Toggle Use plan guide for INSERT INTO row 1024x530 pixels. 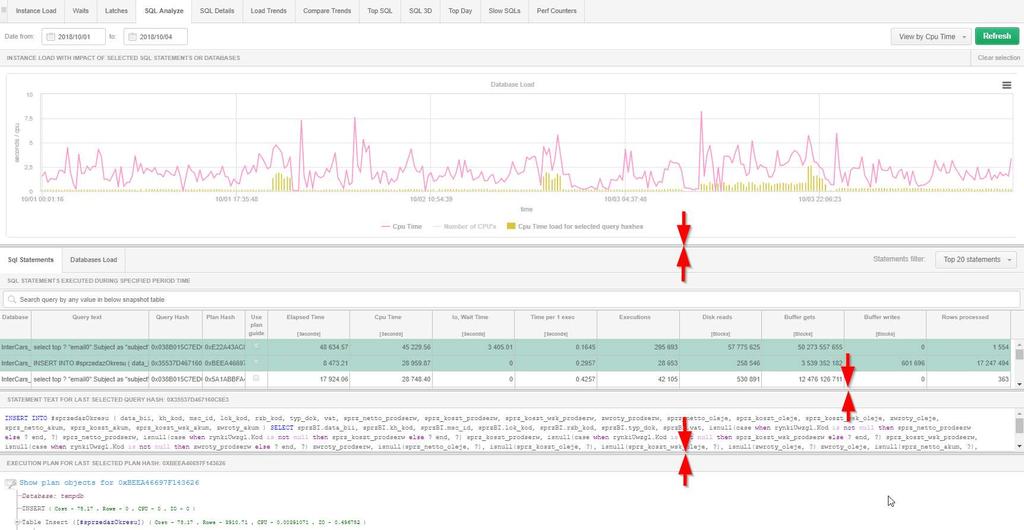click(255, 362)
